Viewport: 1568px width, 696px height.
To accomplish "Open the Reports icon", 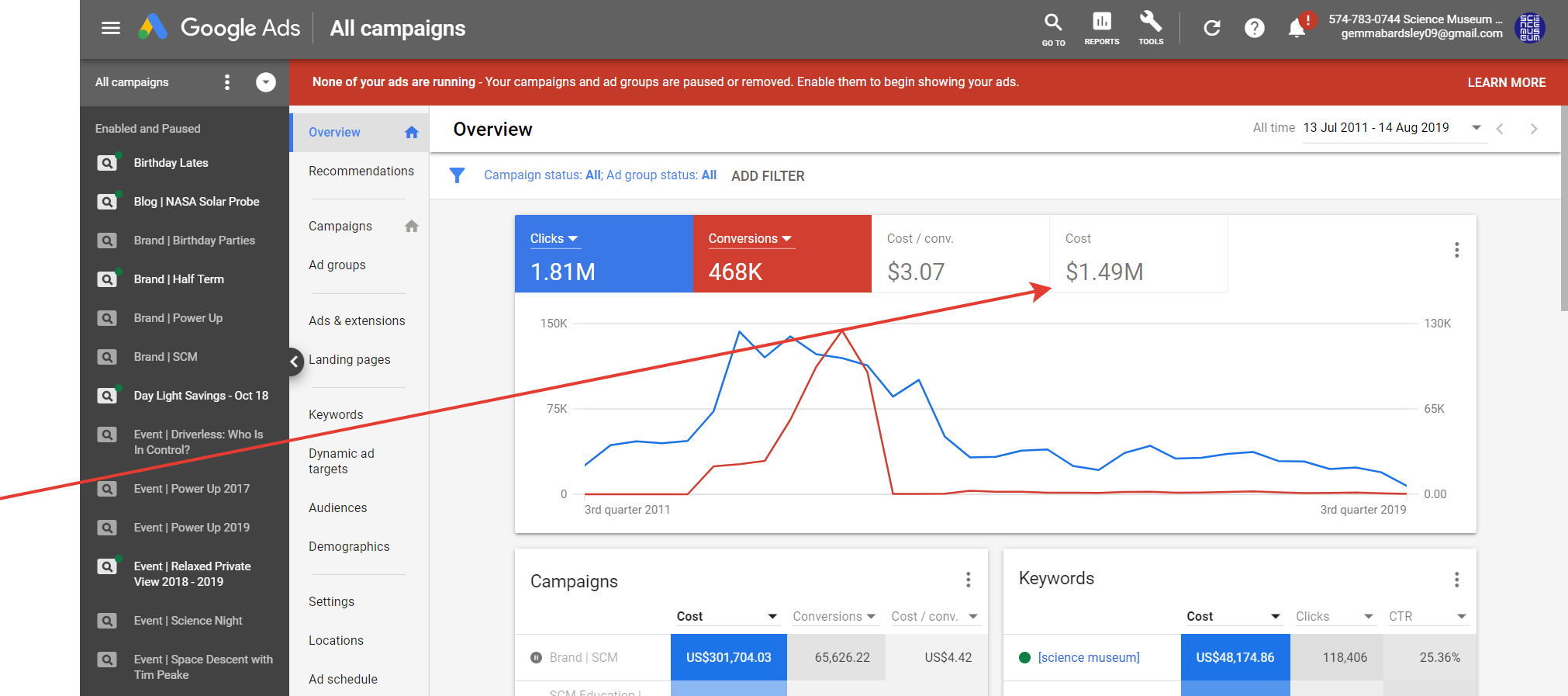I will [1101, 29].
